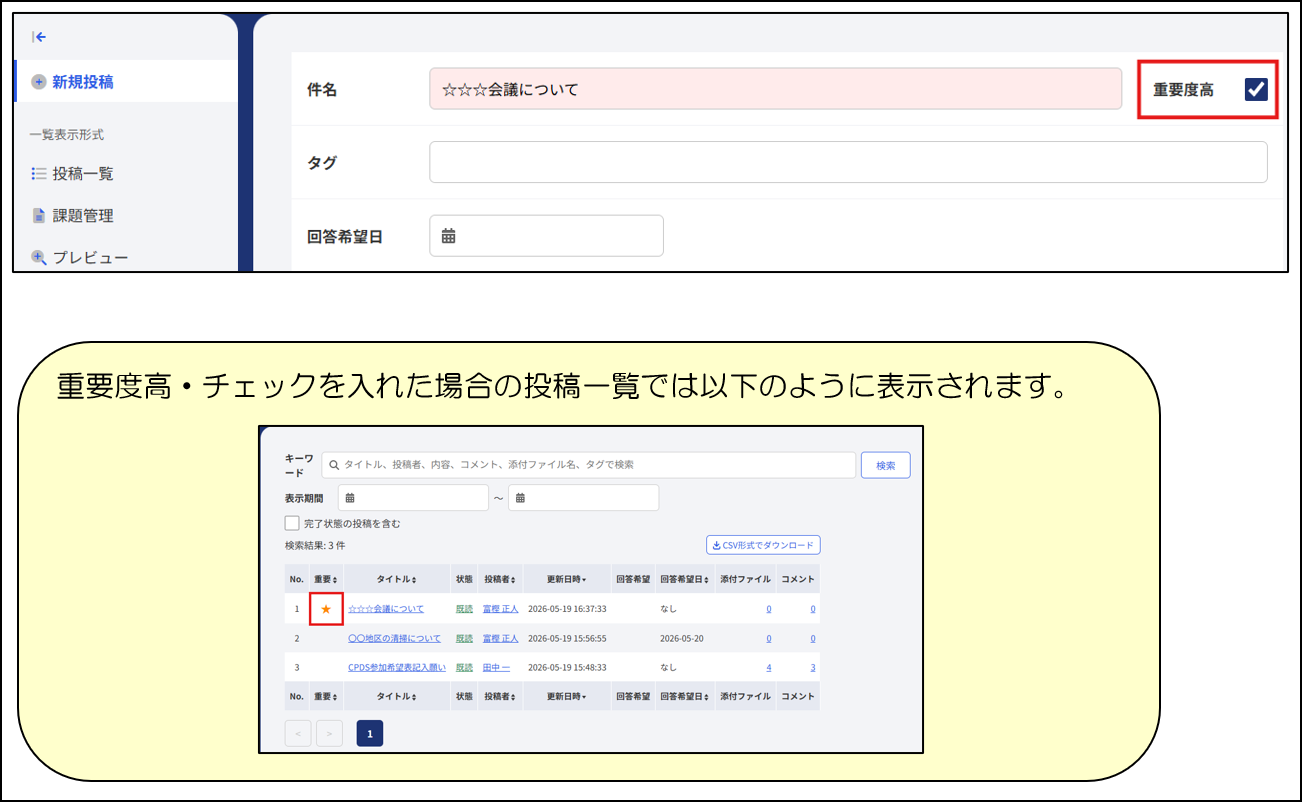This screenshot has width=1302, height=802.
Task: Click the search magnifier in the keyword box
Action: click(335, 465)
